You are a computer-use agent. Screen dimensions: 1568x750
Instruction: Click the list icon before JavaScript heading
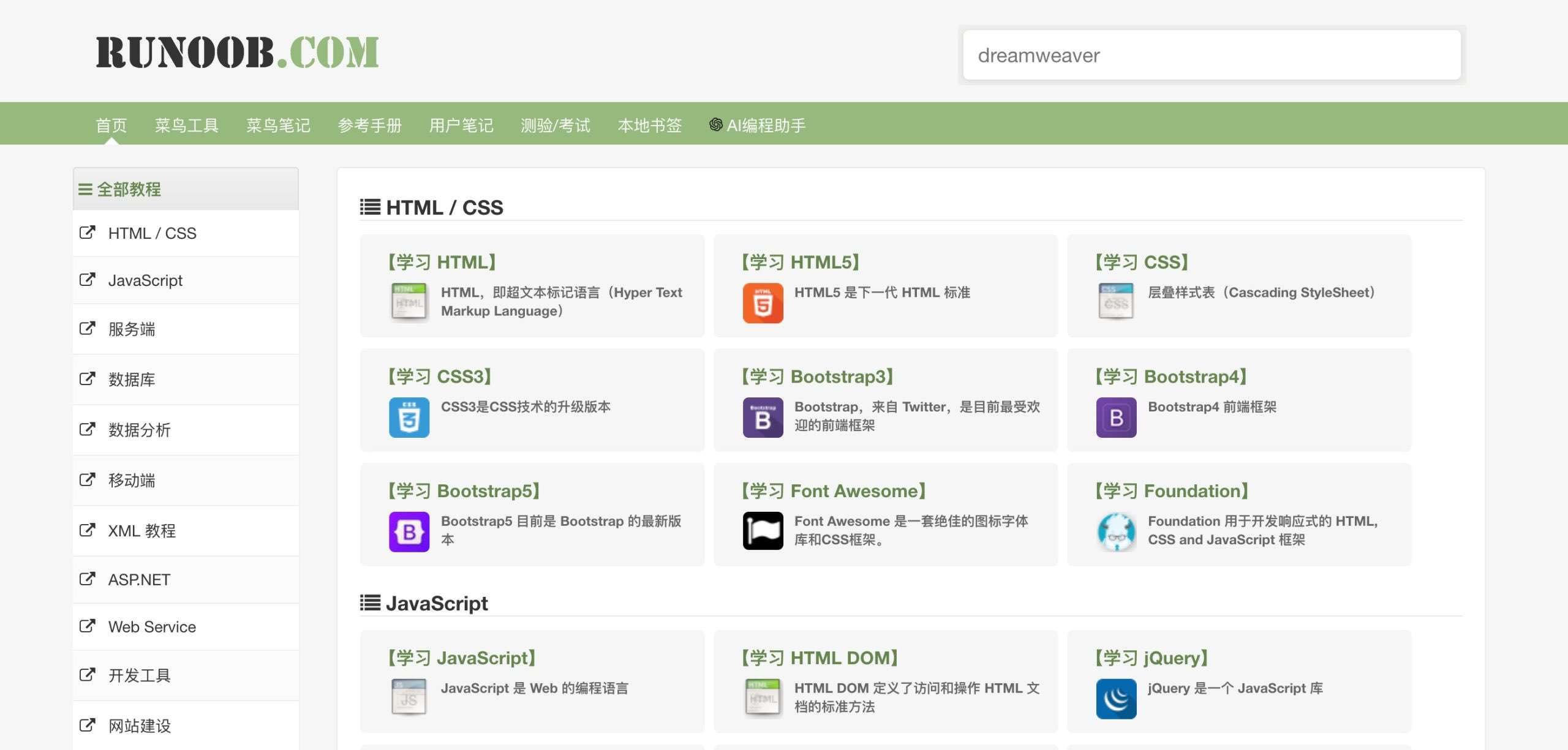click(370, 602)
